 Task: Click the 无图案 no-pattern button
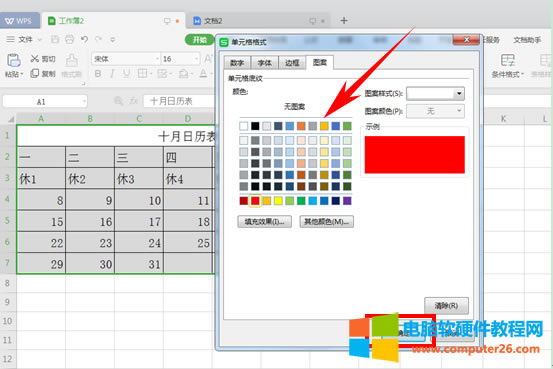pos(294,107)
